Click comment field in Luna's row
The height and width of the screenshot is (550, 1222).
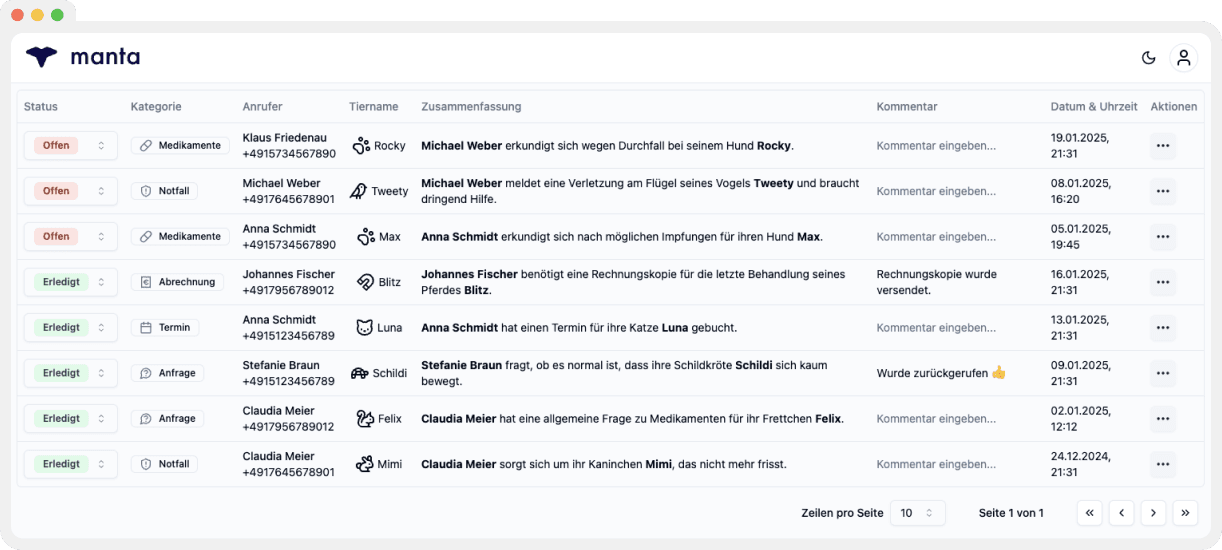[x=936, y=328]
